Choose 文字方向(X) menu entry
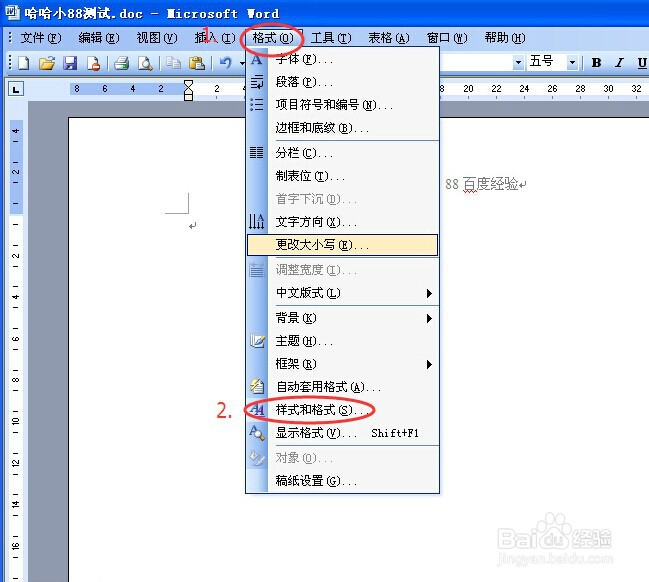 tap(342, 222)
